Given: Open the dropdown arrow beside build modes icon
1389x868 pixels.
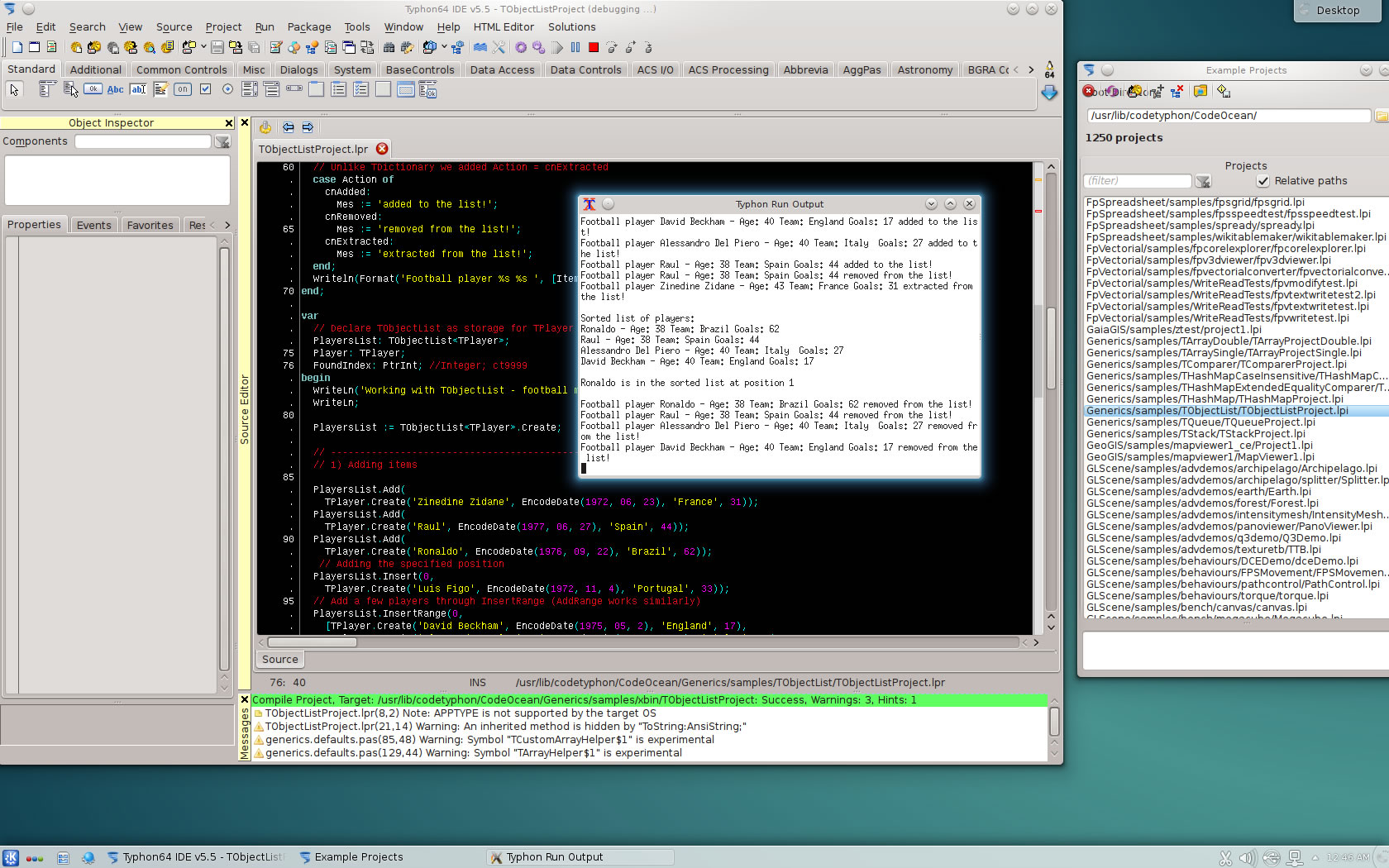Looking at the screenshot, I should pyautogui.click(x=444, y=47).
